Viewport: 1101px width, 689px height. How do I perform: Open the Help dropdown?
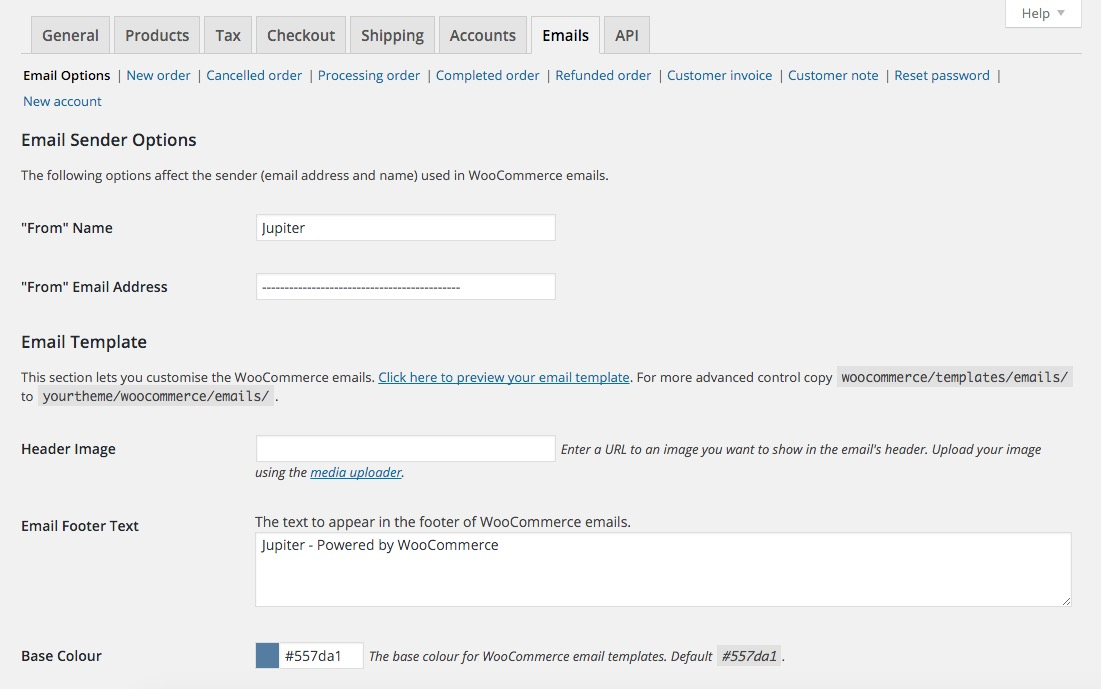pyautogui.click(x=1042, y=14)
